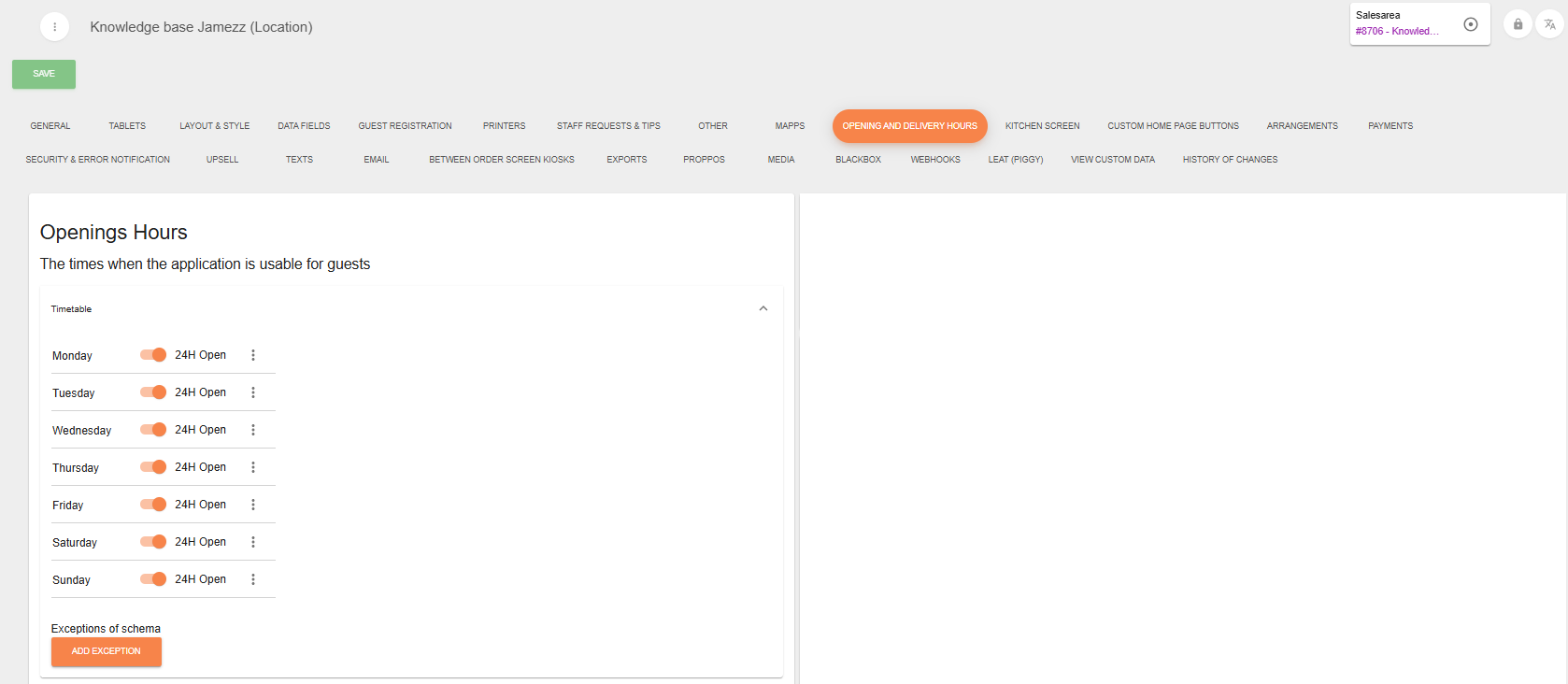1568x684 pixels.
Task: Open the three-dot menu beside the page title
Action: point(54,27)
